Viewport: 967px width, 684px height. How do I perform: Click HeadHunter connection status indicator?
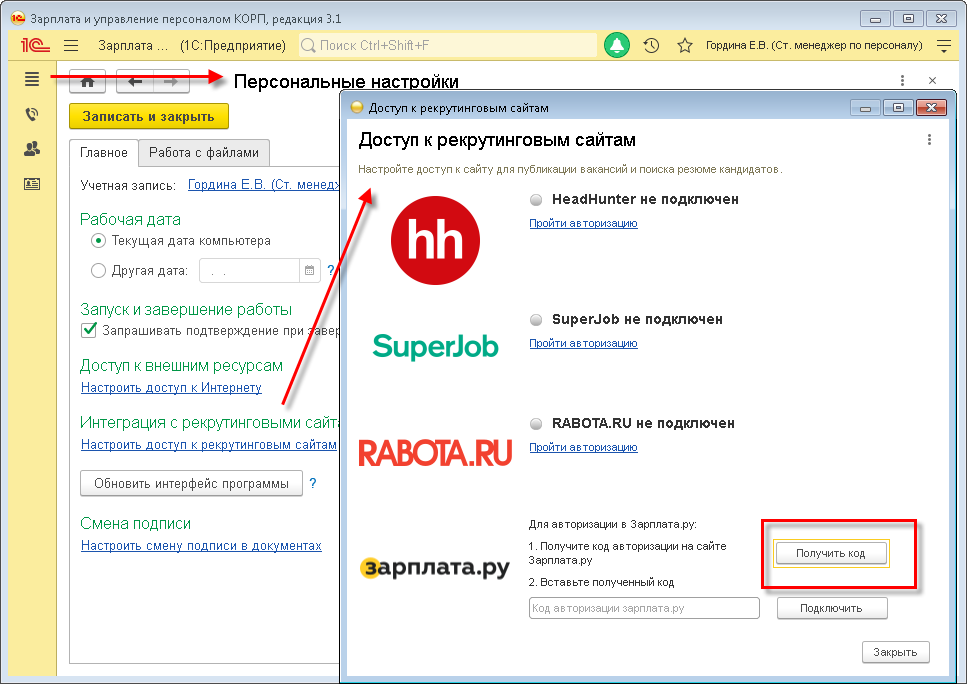pos(536,200)
